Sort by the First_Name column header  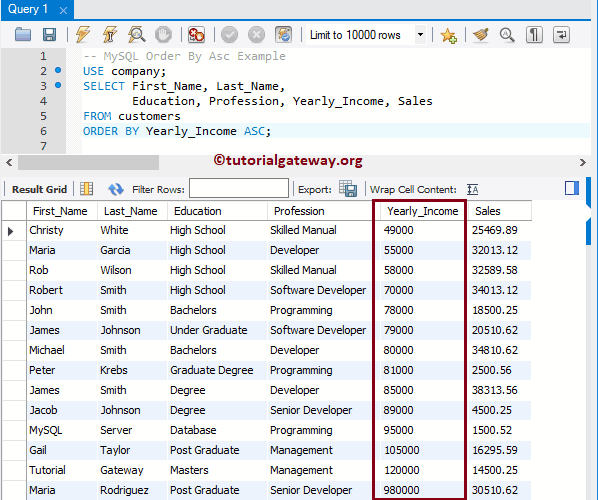pyautogui.click(x=62, y=211)
